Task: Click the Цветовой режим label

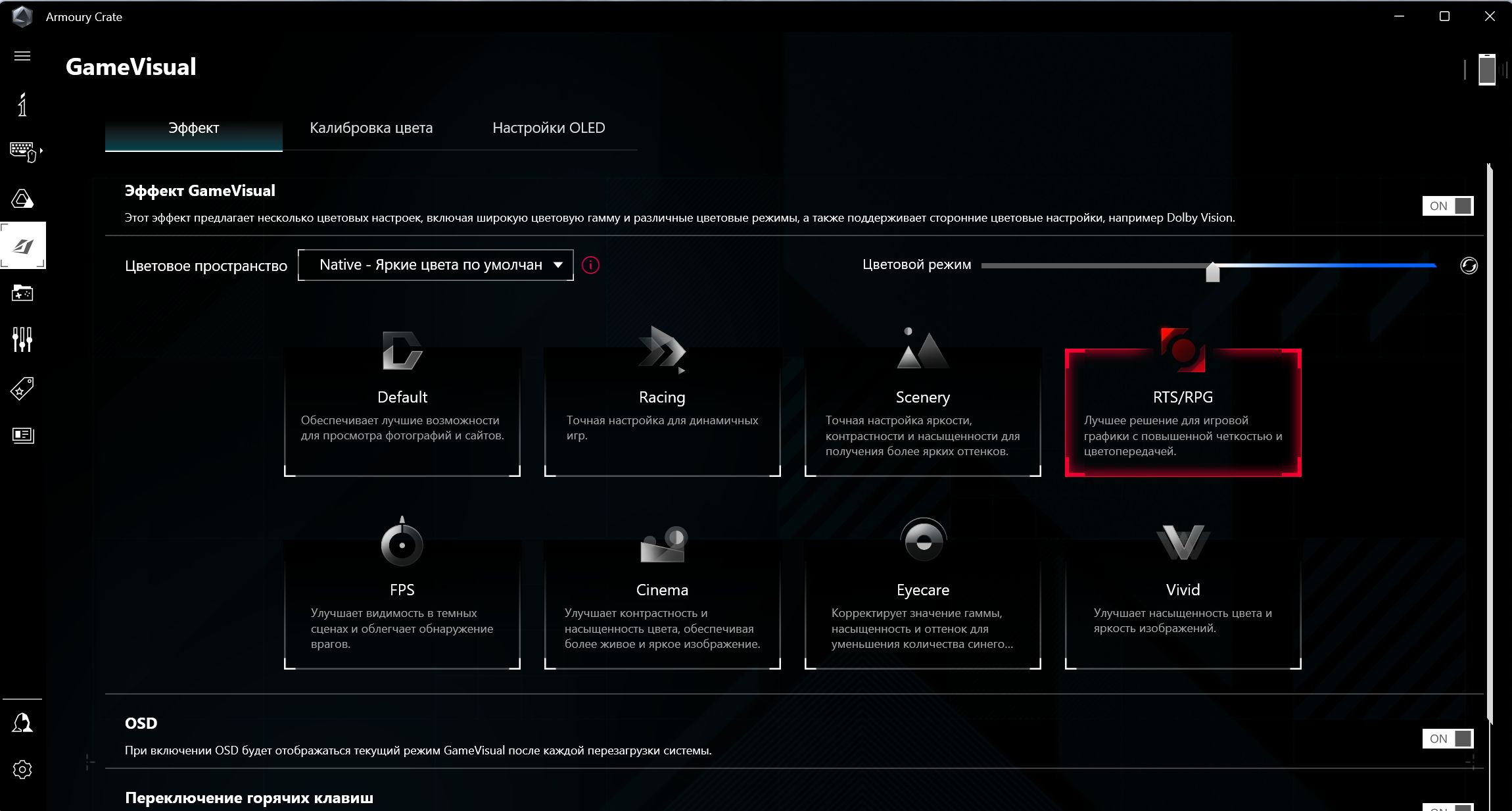Action: click(916, 264)
